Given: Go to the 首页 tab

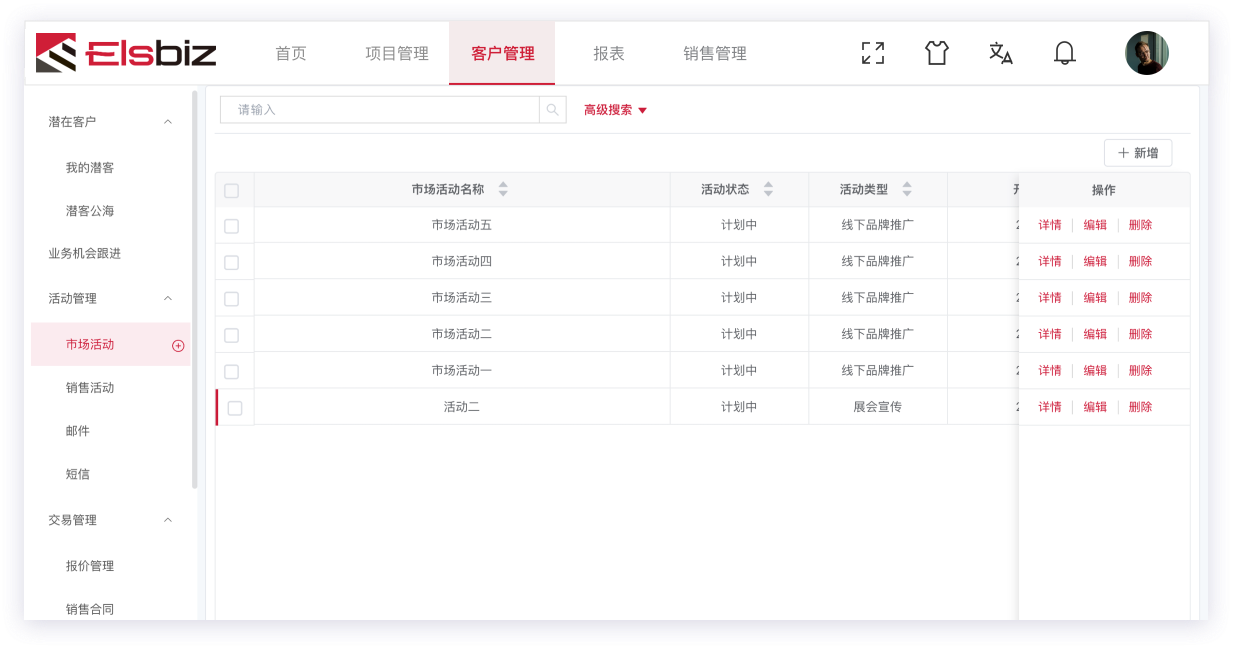Looking at the screenshot, I should pyautogui.click(x=291, y=54).
